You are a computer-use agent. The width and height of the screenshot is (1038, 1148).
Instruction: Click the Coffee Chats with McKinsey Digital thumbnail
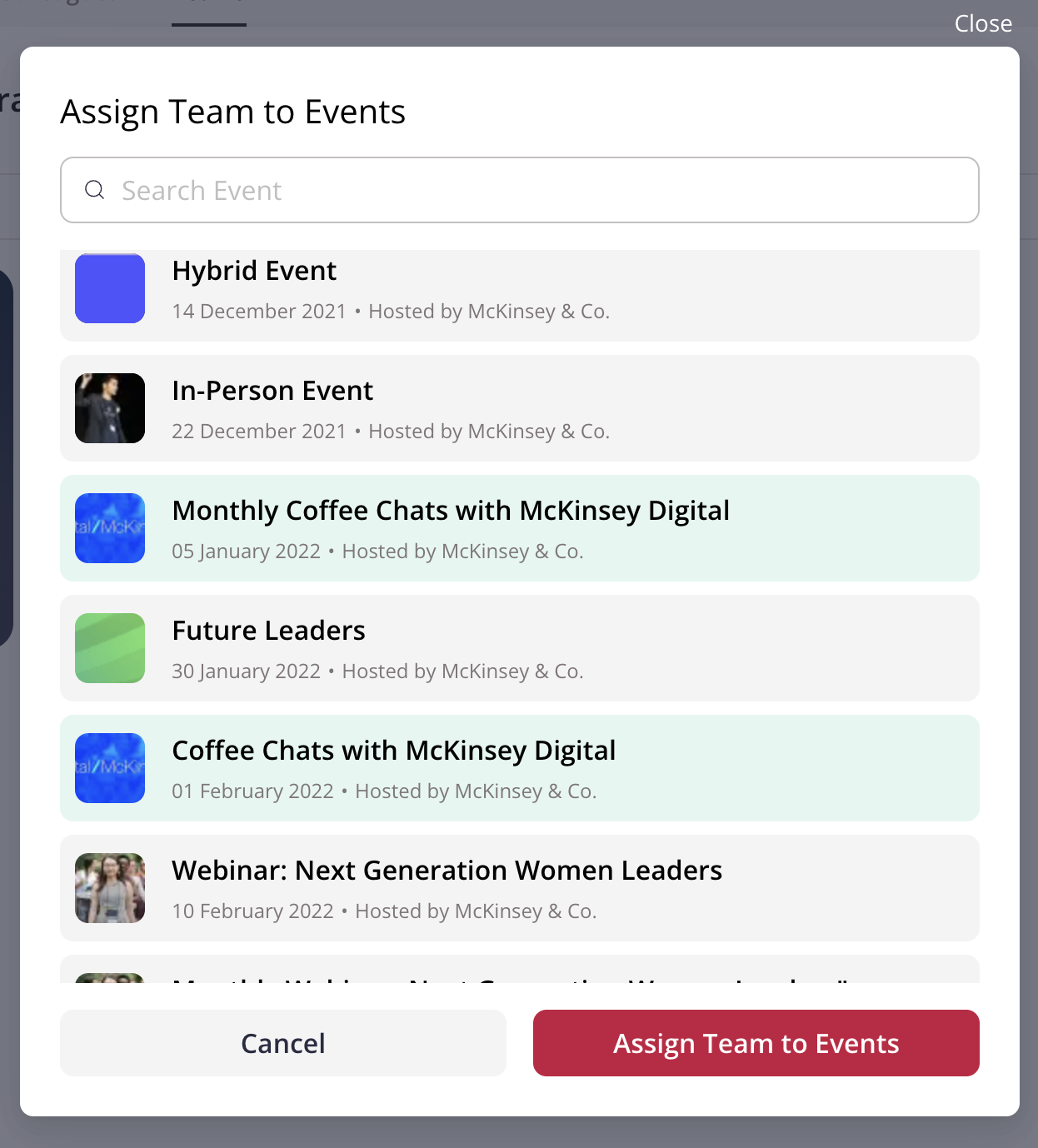click(x=110, y=768)
